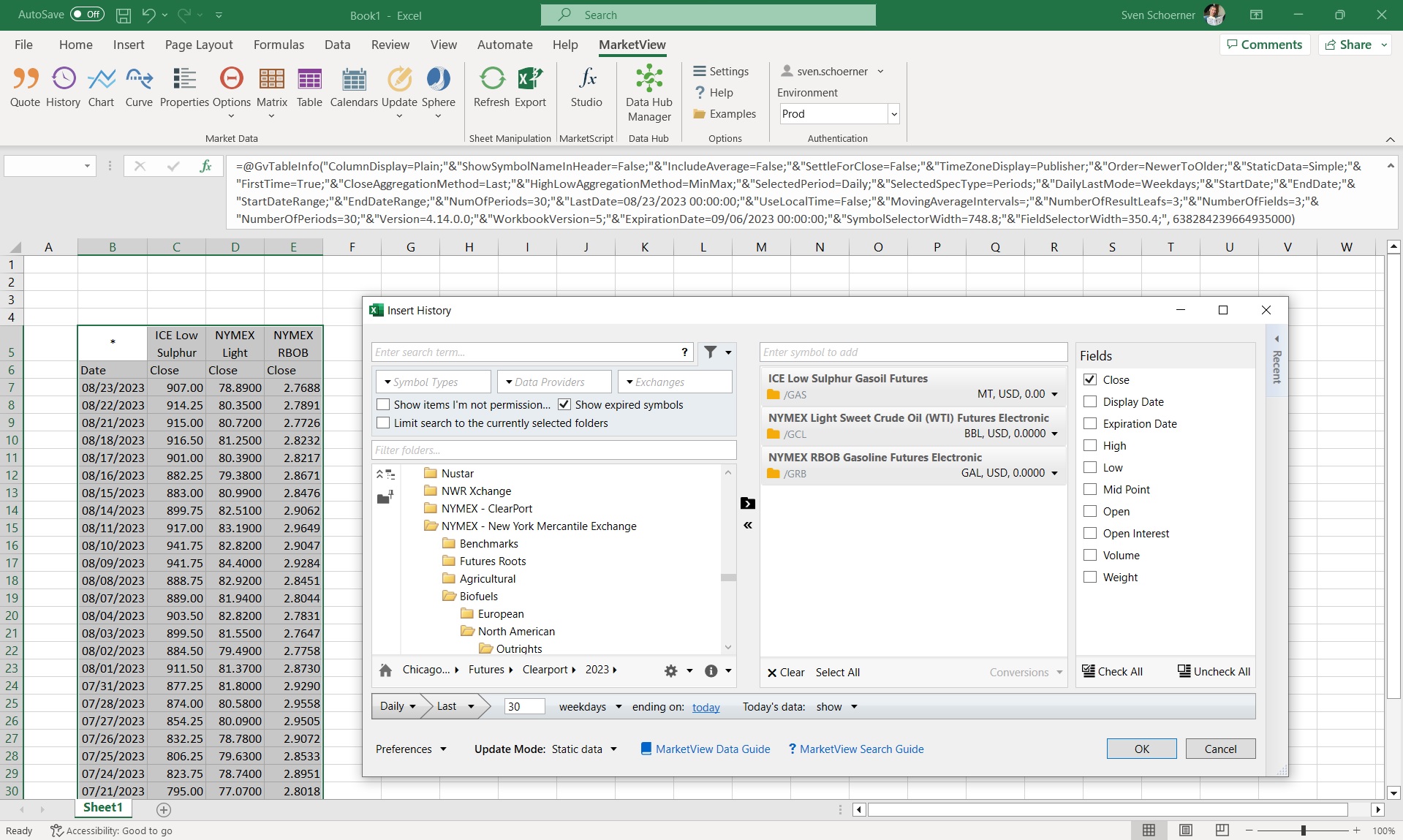Viewport: 1403px width, 840px height.
Task: Open MarketView Settings
Action: (721, 71)
